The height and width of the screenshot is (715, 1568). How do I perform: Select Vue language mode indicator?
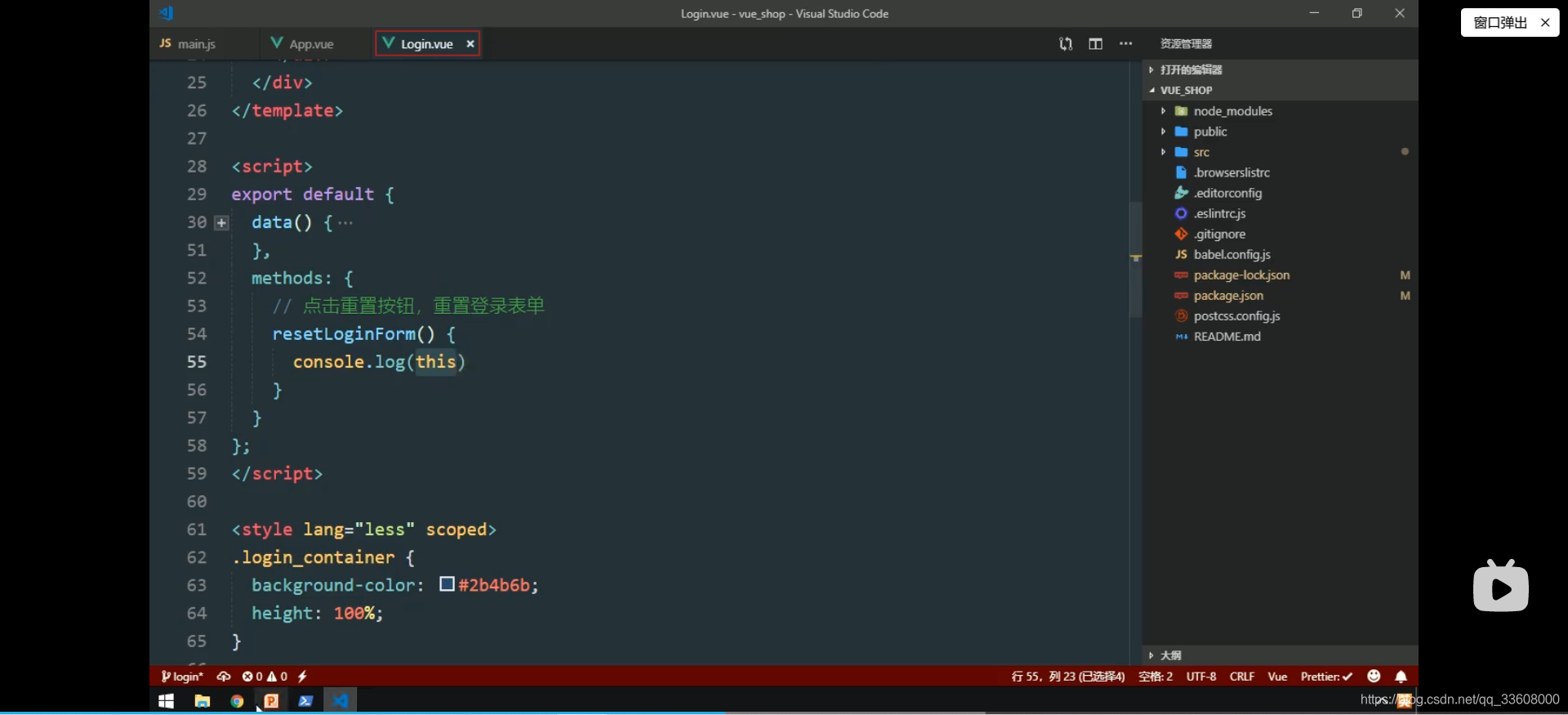(1277, 677)
